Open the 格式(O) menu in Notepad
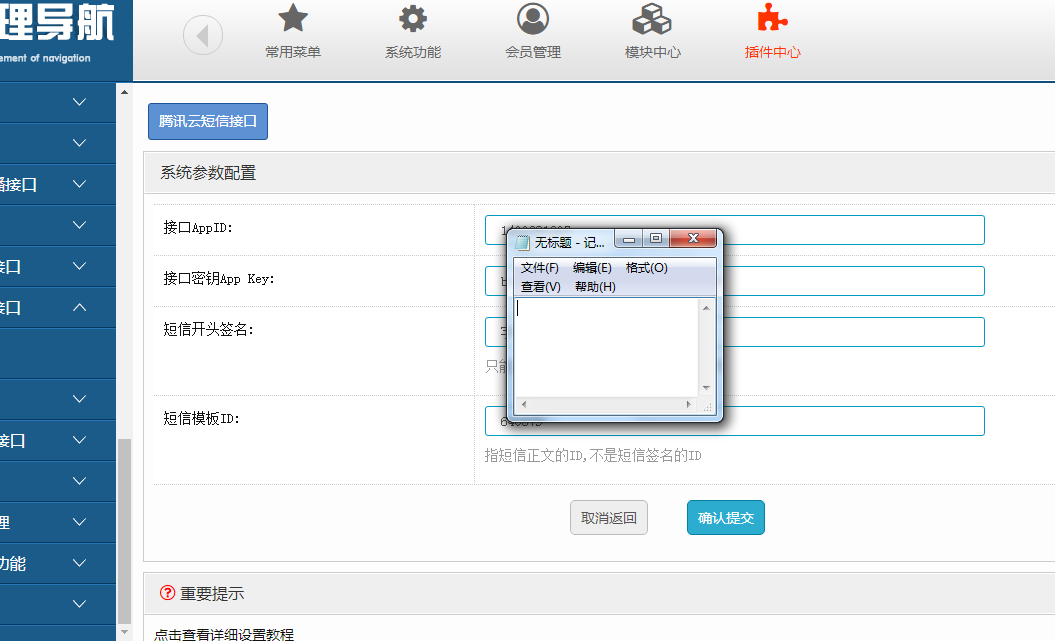Image resolution: width=1055 pixels, height=641 pixels. click(646, 268)
